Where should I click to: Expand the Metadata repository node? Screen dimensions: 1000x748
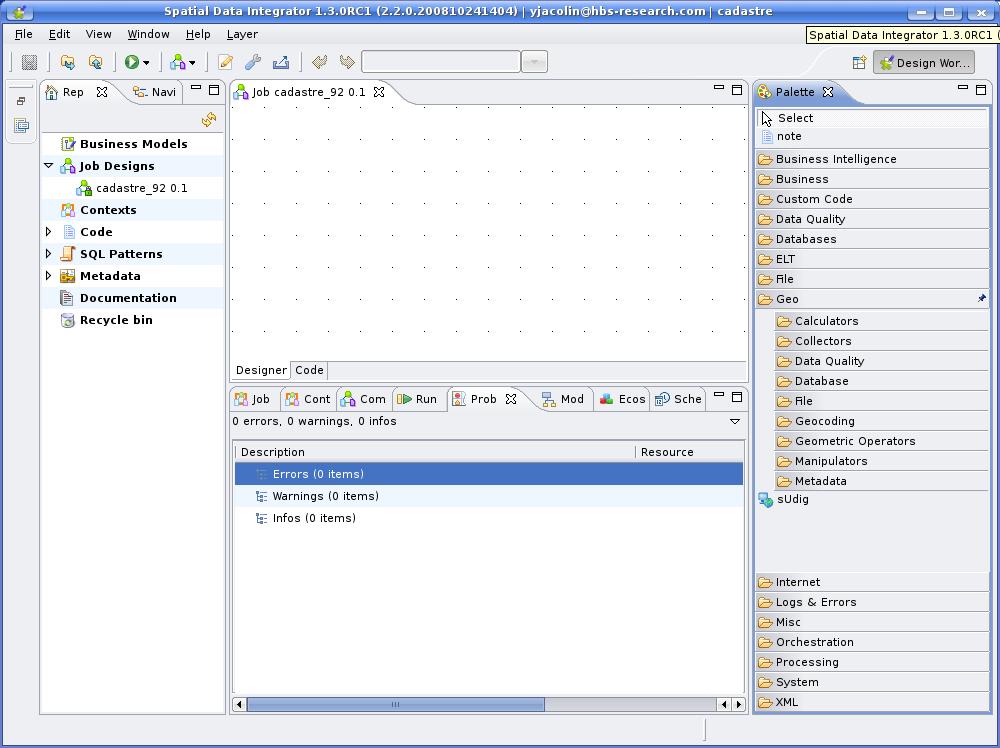click(48, 276)
